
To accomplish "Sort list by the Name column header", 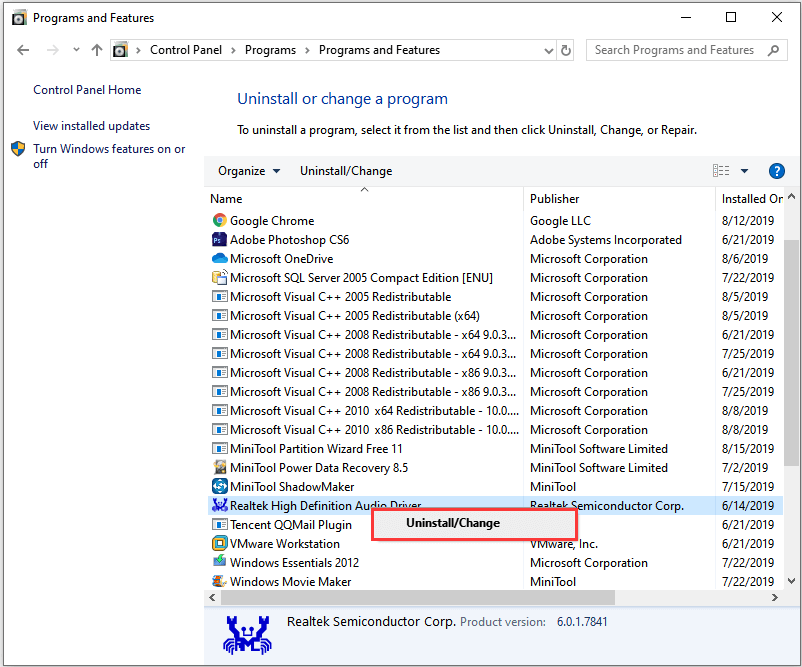I will pos(364,198).
